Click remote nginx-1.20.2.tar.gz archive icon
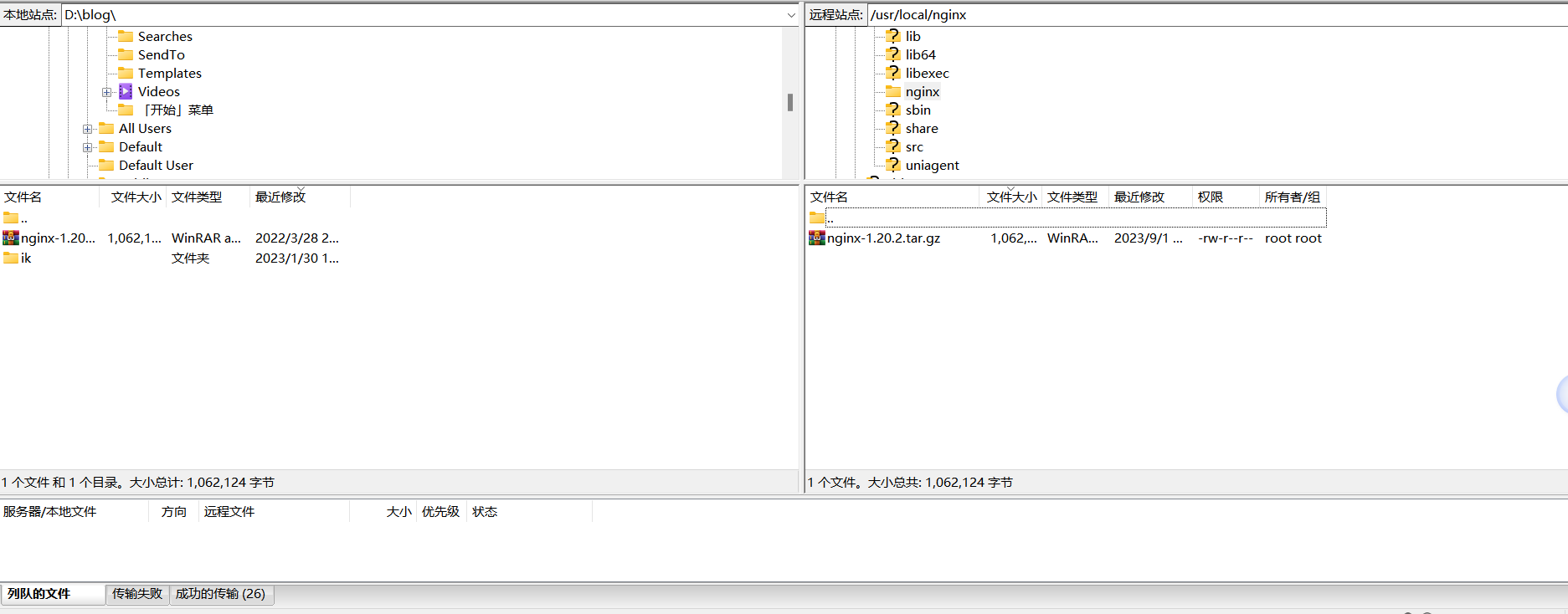Screen dimensions: 1568x614 pos(817,238)
